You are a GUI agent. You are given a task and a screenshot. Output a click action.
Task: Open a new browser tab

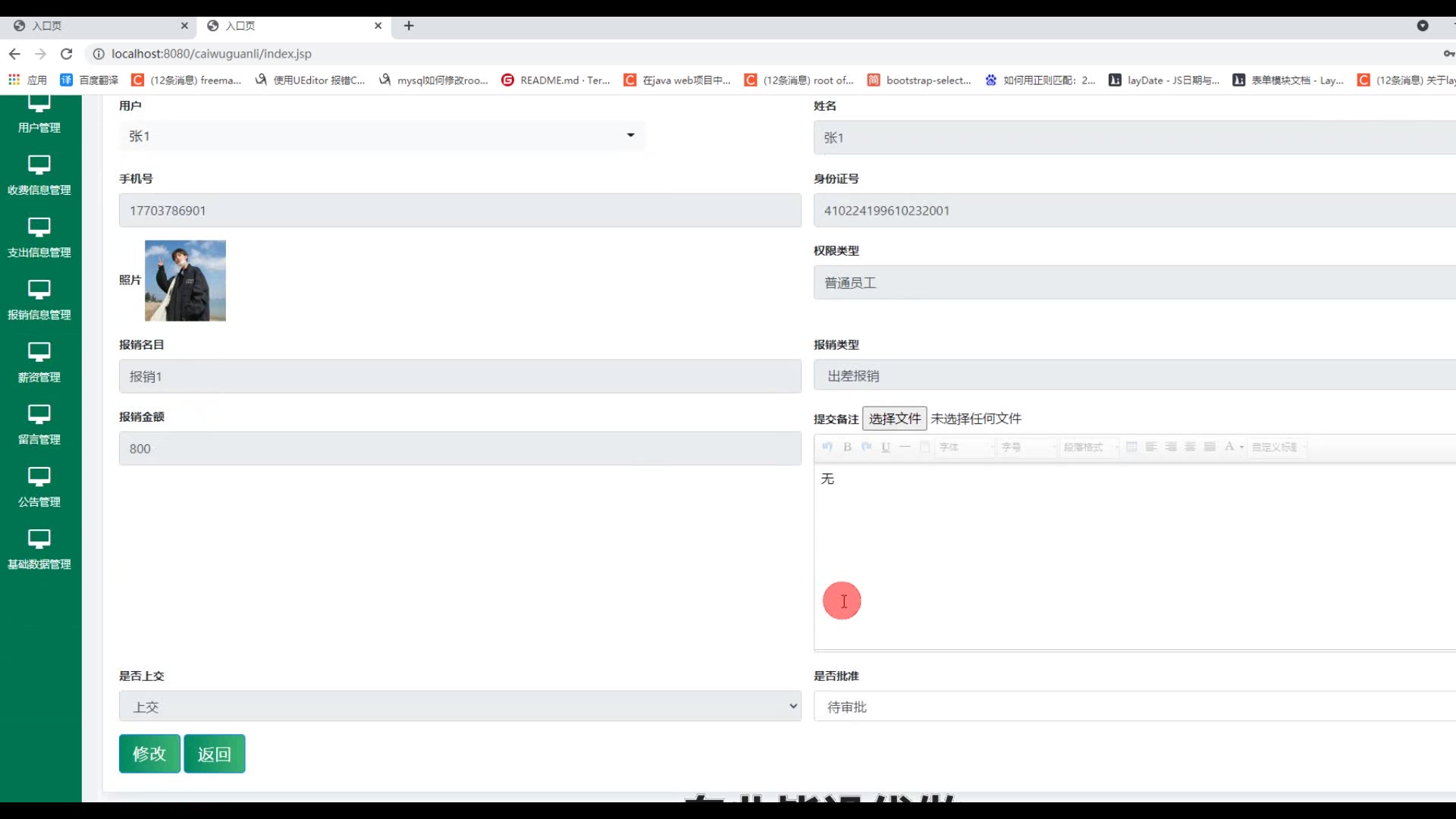(x=409, y=26)
